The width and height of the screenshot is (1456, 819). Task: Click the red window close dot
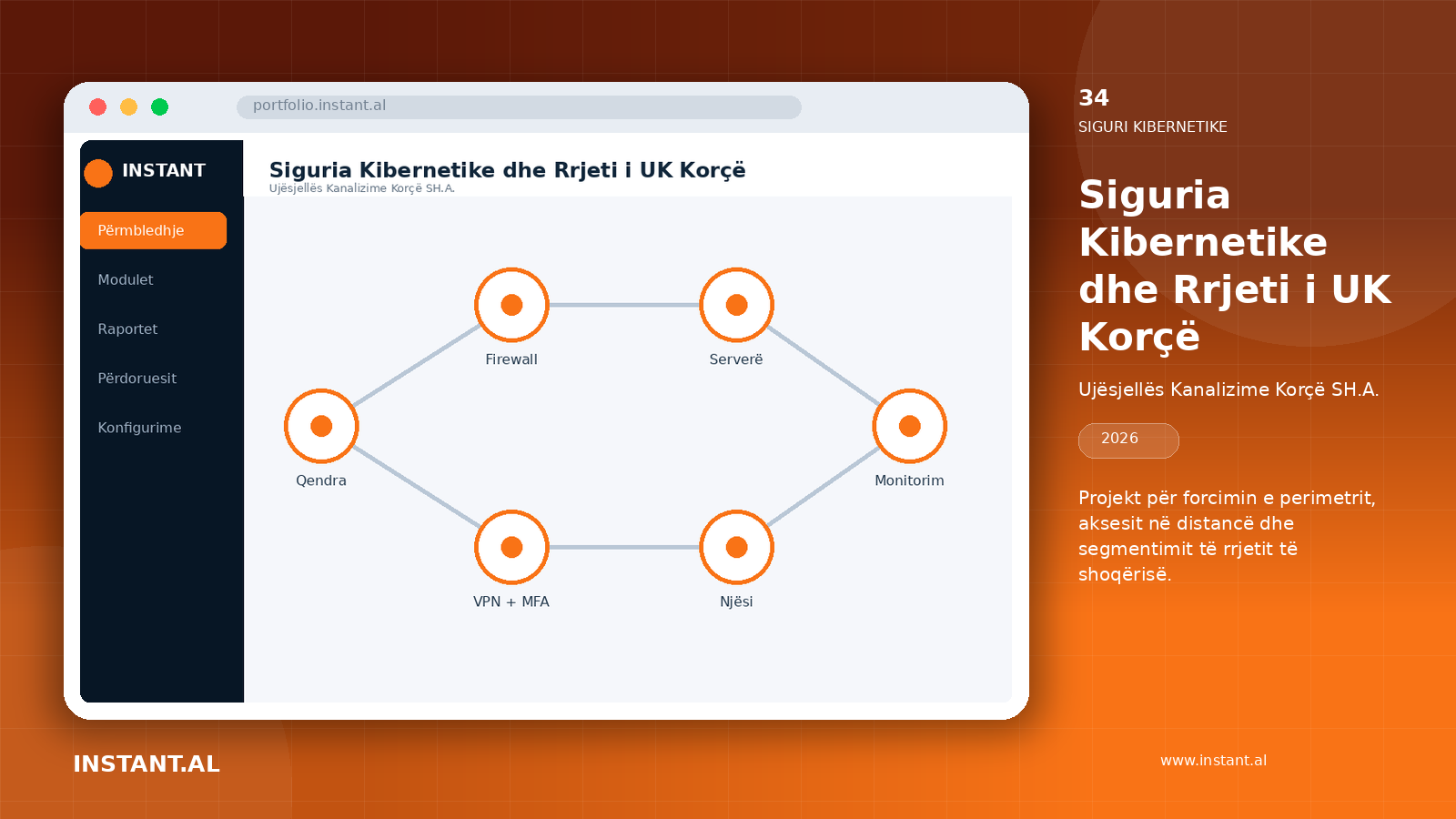pos(98,106)
